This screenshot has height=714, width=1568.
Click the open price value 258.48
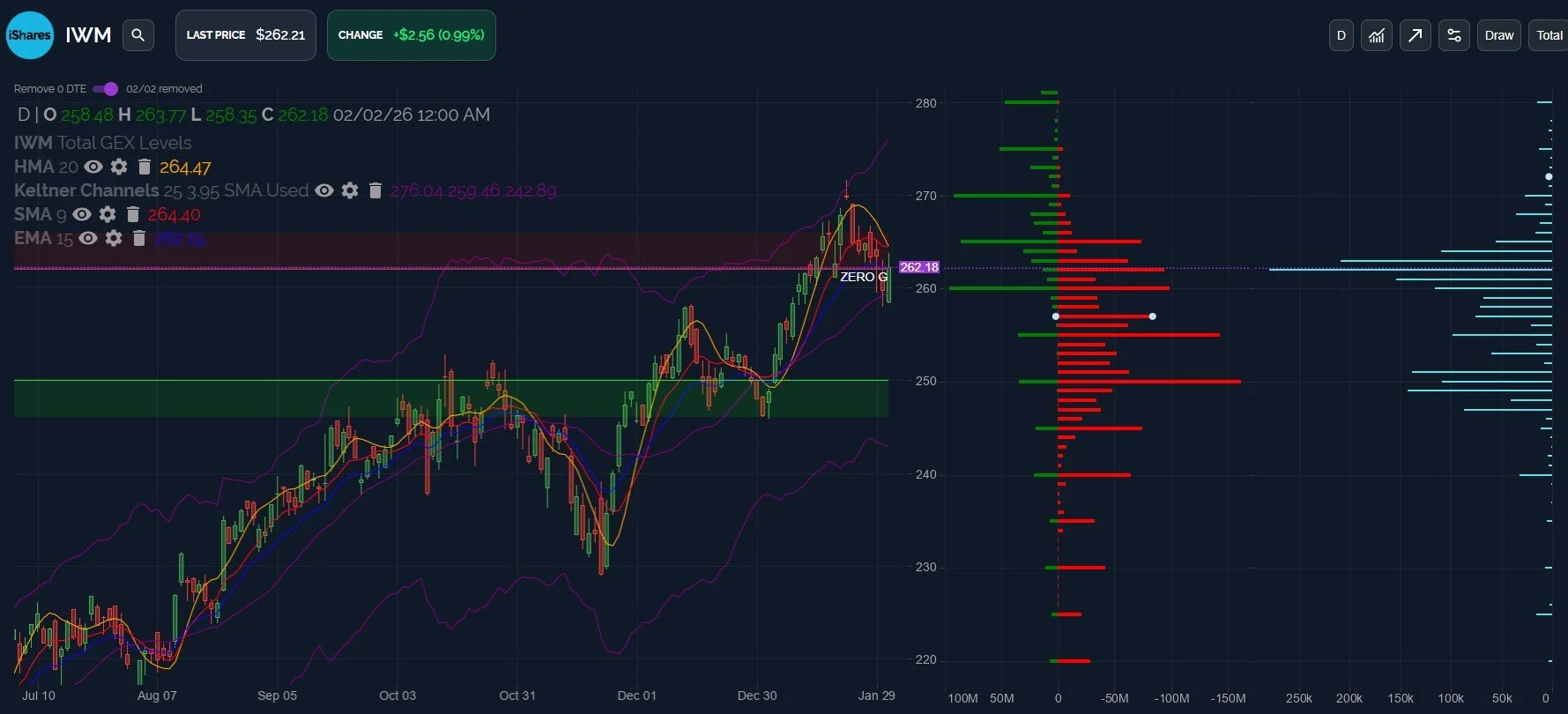[x=87, y=115]
